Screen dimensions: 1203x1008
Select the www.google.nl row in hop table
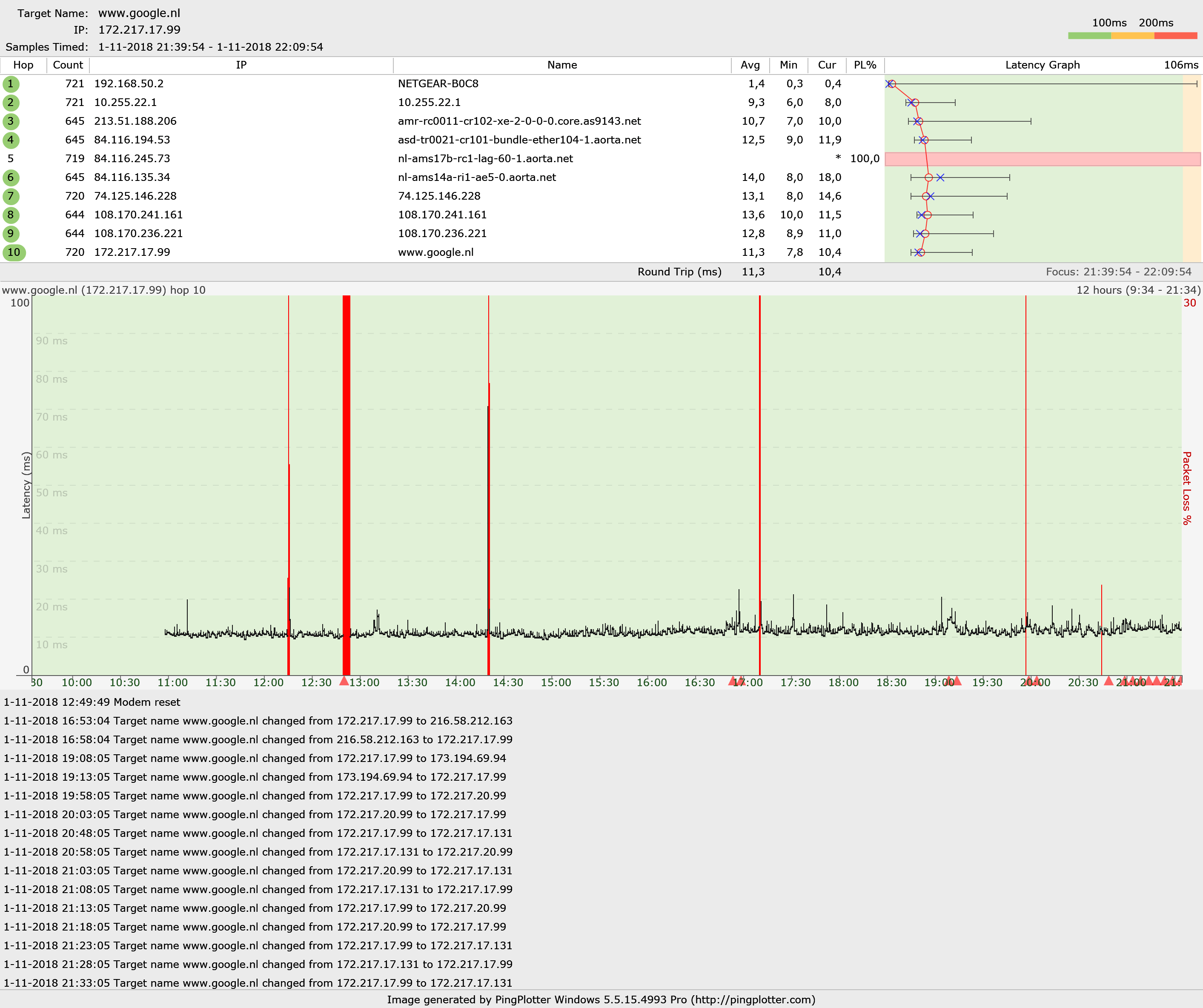click(x=435, y=252)
